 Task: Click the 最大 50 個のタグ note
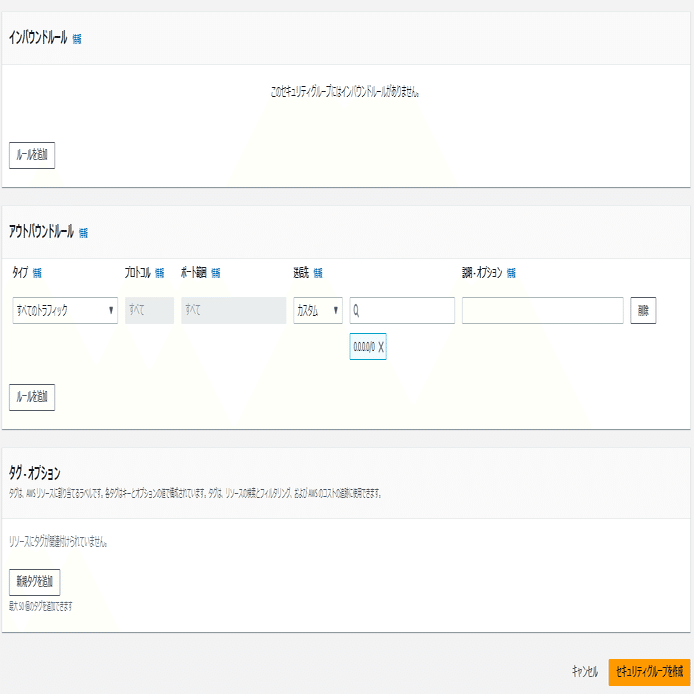coord(41,606)
